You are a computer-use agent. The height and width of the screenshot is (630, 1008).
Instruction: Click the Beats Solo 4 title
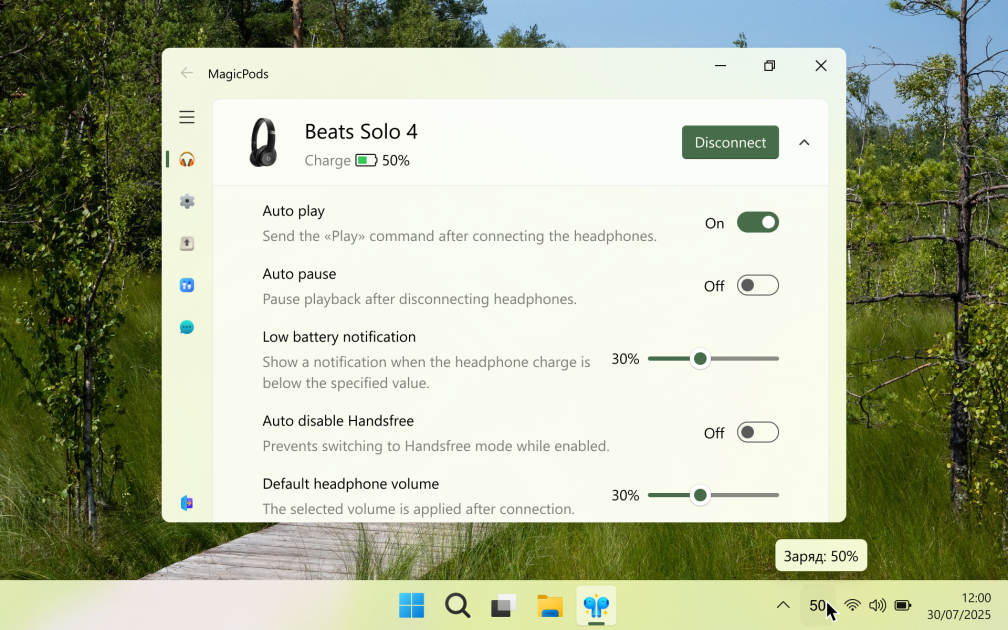point(361,132)
